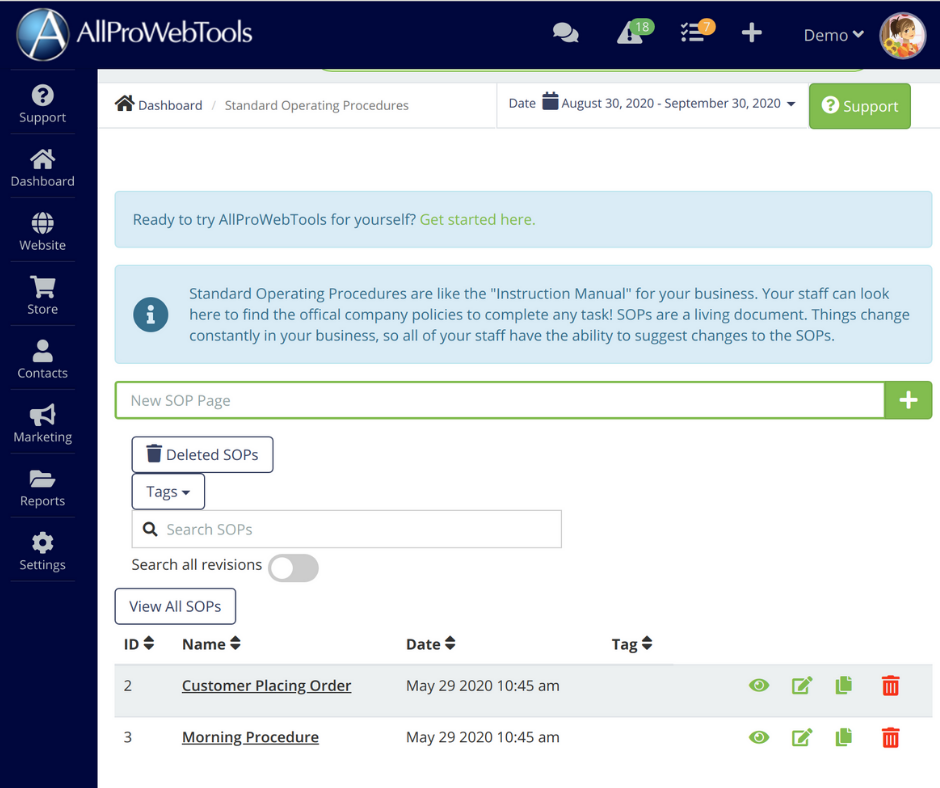The image size is (940, 788).
Task: Open the Deleted SOPs button
Action: pyautogui.click(x=203, y=455)
